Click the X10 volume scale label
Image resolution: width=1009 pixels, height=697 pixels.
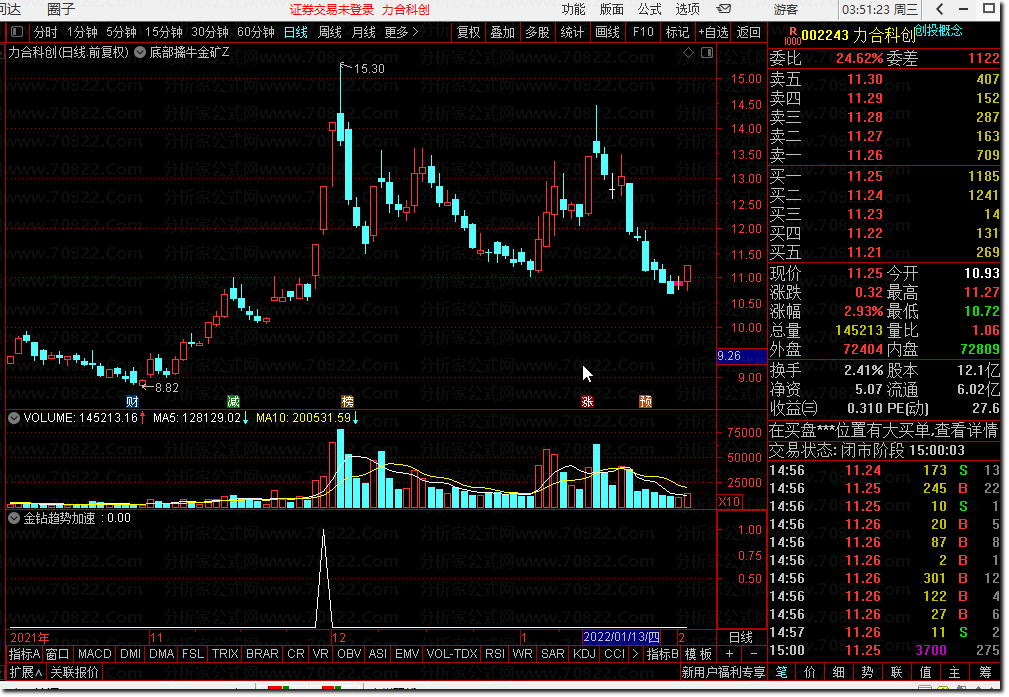click(x=729, y=502)
